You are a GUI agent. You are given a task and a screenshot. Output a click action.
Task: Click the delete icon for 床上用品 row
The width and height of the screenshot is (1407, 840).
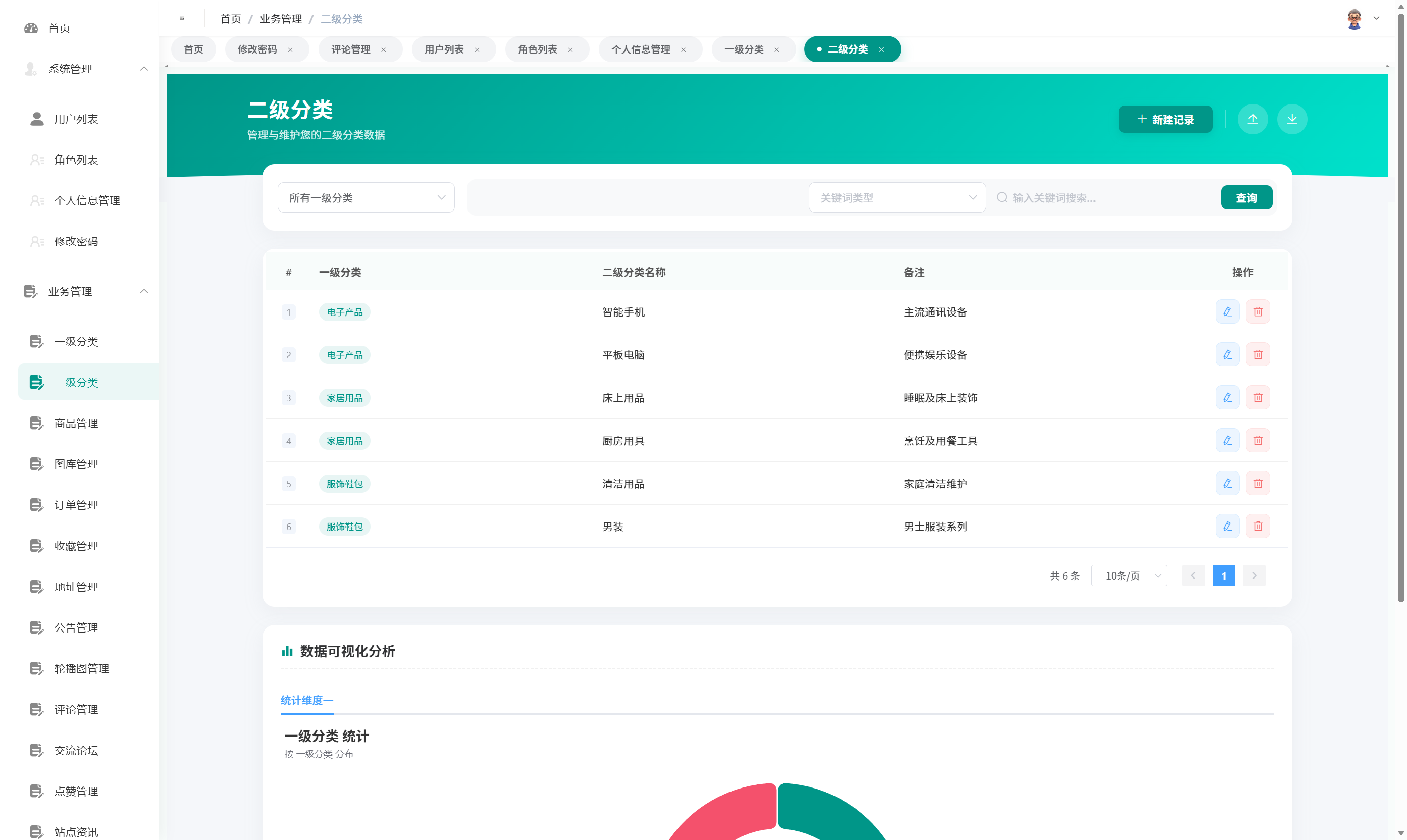pyautogui.click(x=1258, y=397)
